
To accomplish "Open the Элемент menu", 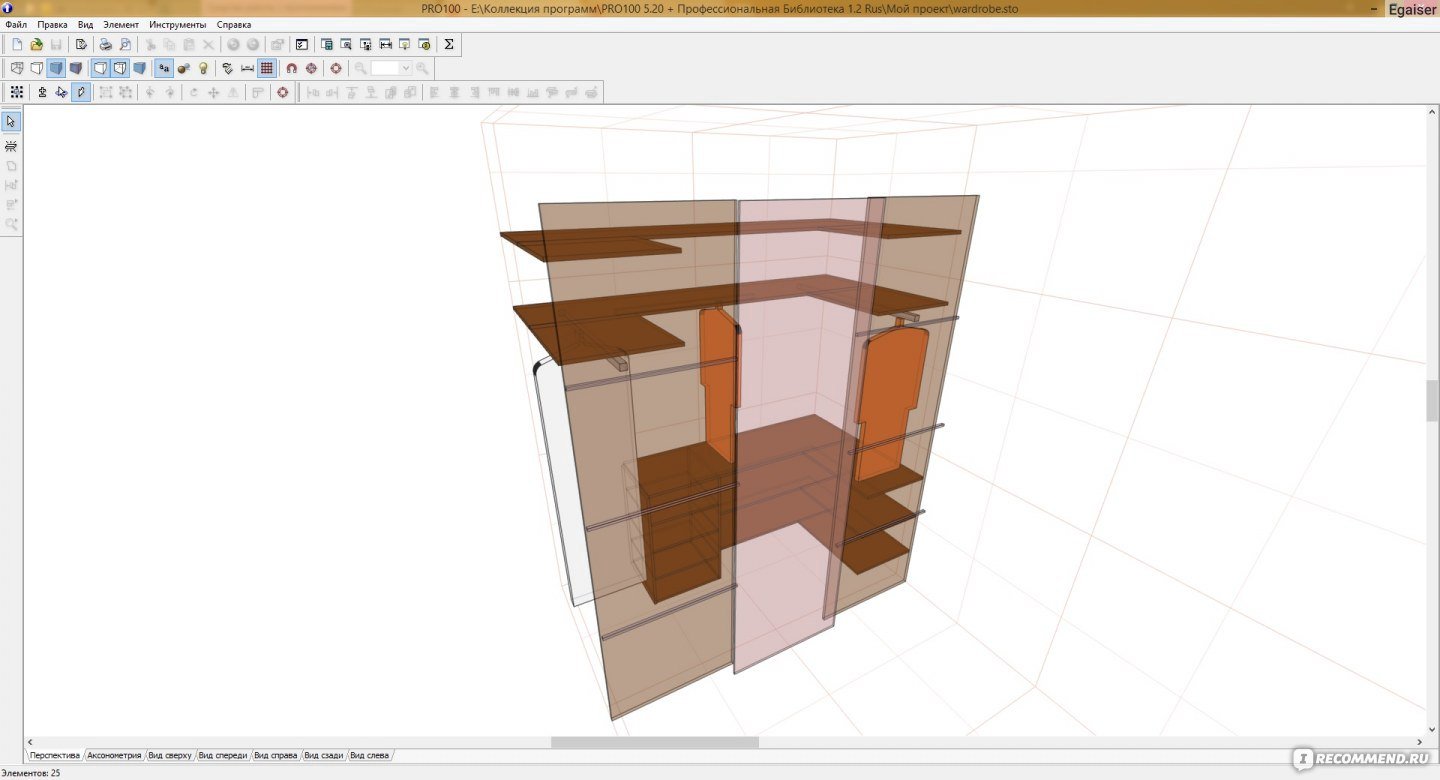I will 121,24.
